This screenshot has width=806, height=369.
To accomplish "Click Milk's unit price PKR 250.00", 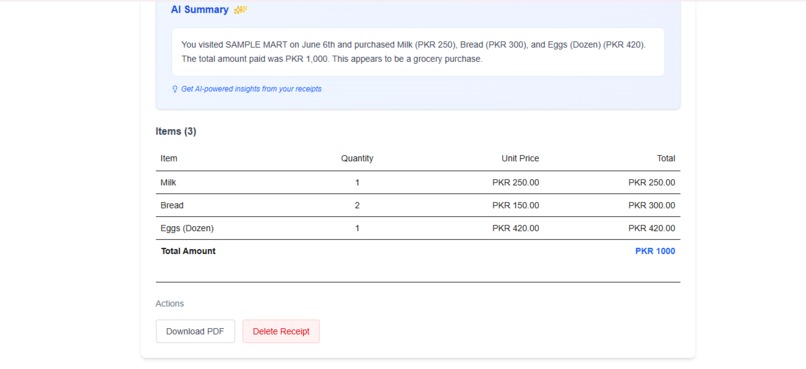I will pos(516,182).
